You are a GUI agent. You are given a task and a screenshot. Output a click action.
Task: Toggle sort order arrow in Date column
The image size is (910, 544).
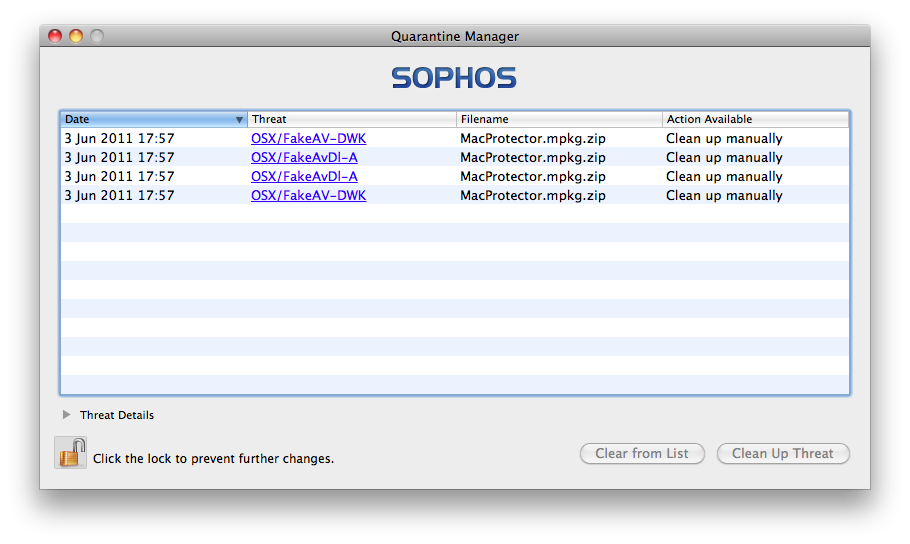(239, 120)
